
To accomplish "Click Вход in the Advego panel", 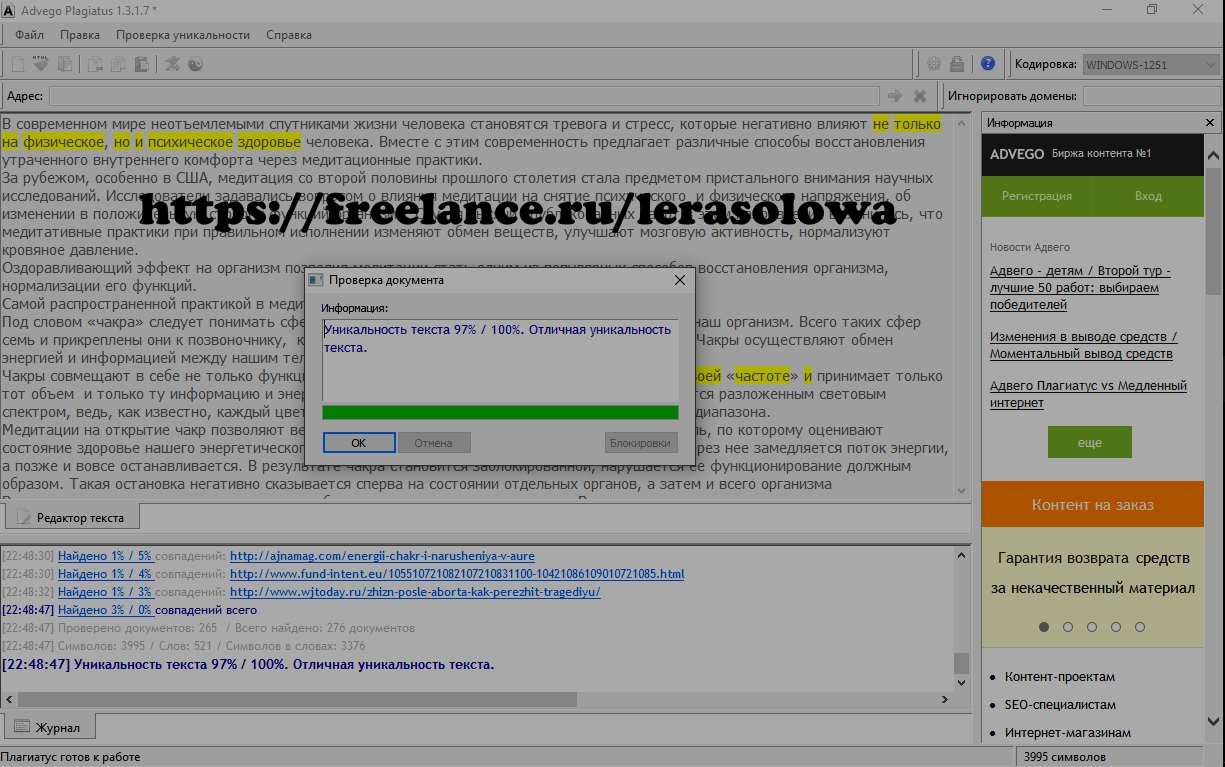I will (1148, 196).
